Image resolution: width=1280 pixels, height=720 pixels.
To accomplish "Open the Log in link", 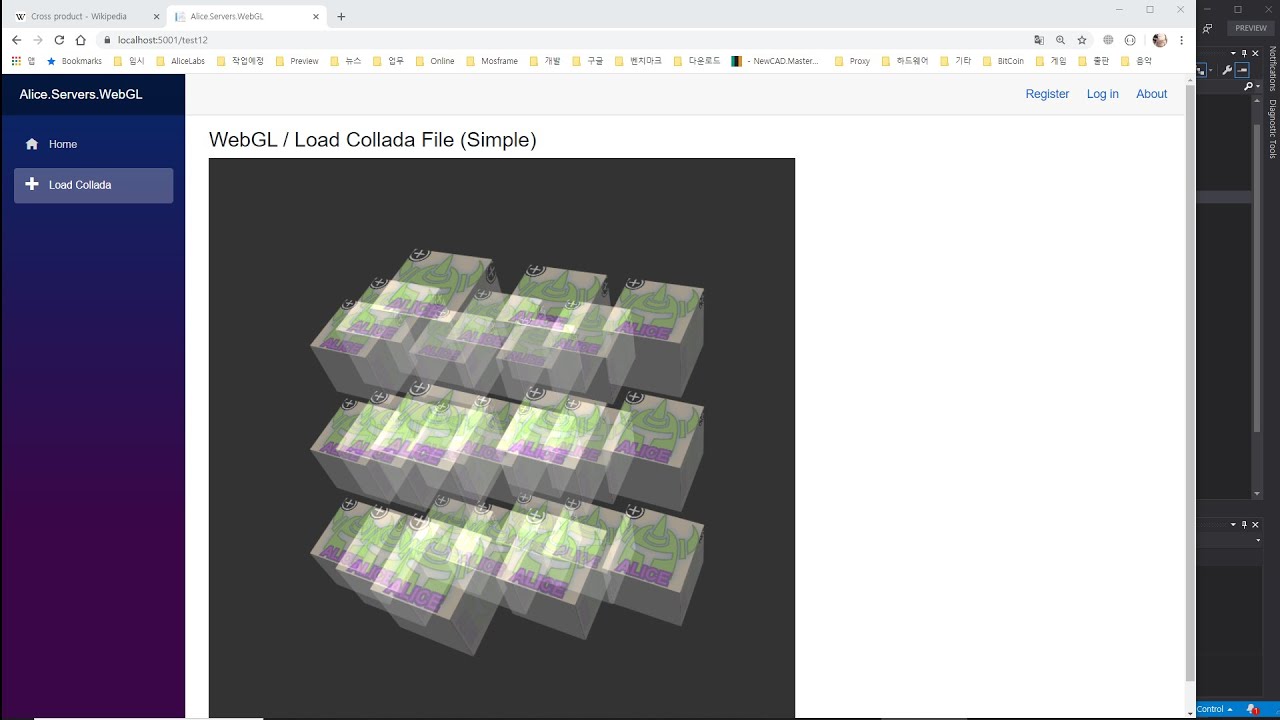I will (x=1103, y=94).
